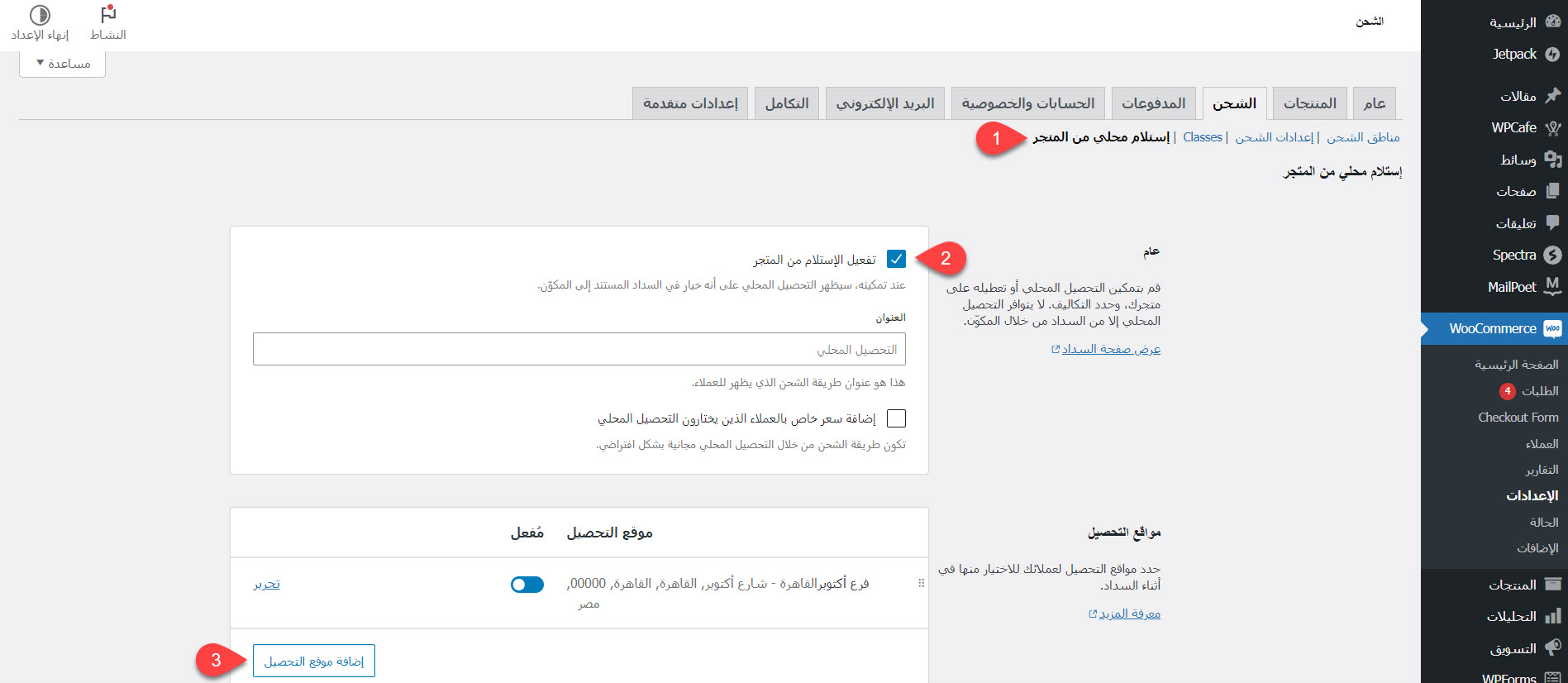
Task: Open the Orders submenu item with badge
Action: click(x=1539, y=391)
